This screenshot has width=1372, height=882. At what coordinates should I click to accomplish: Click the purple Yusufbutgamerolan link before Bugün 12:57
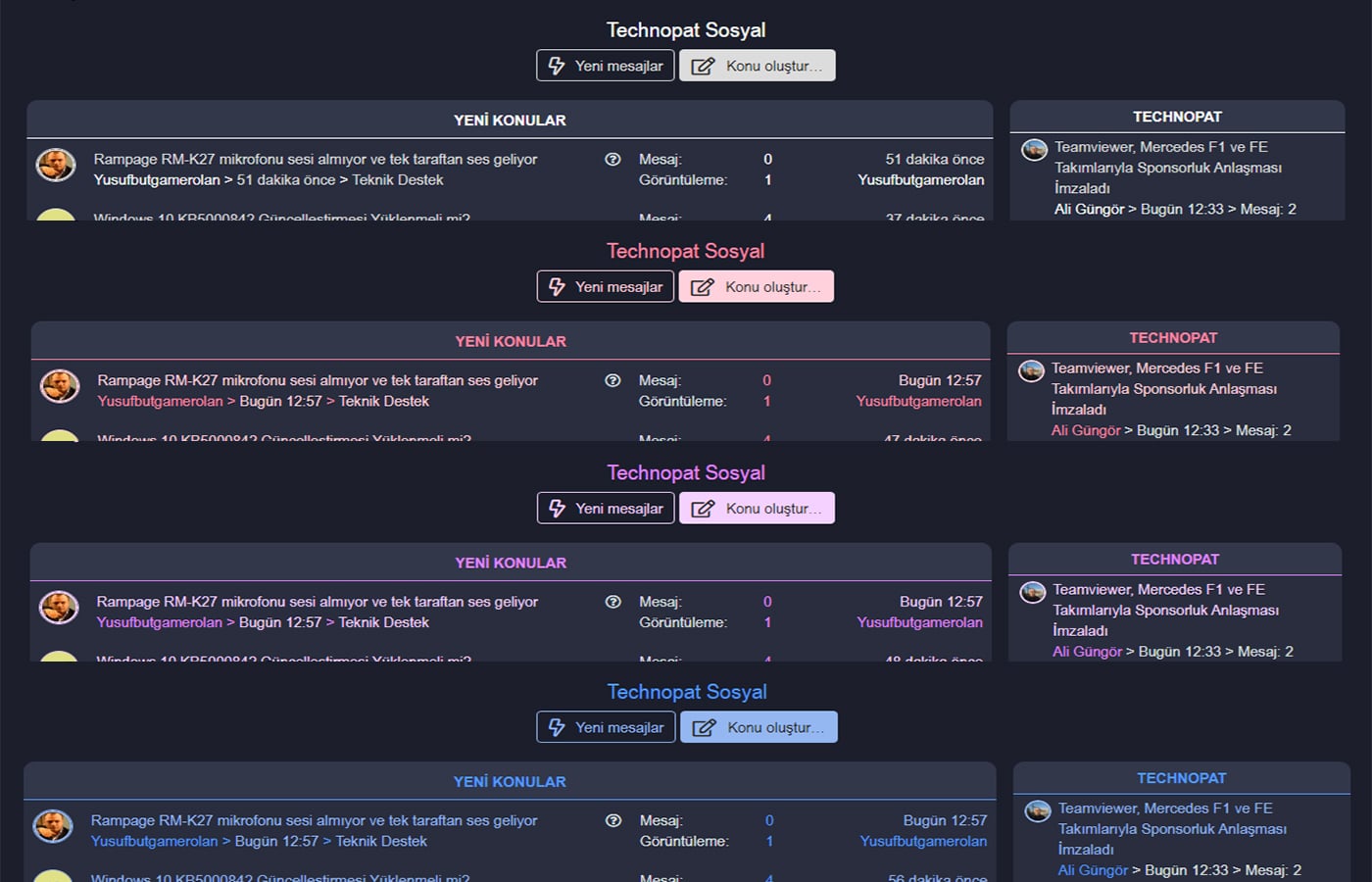pyautogui.click(x=159, y=622)
